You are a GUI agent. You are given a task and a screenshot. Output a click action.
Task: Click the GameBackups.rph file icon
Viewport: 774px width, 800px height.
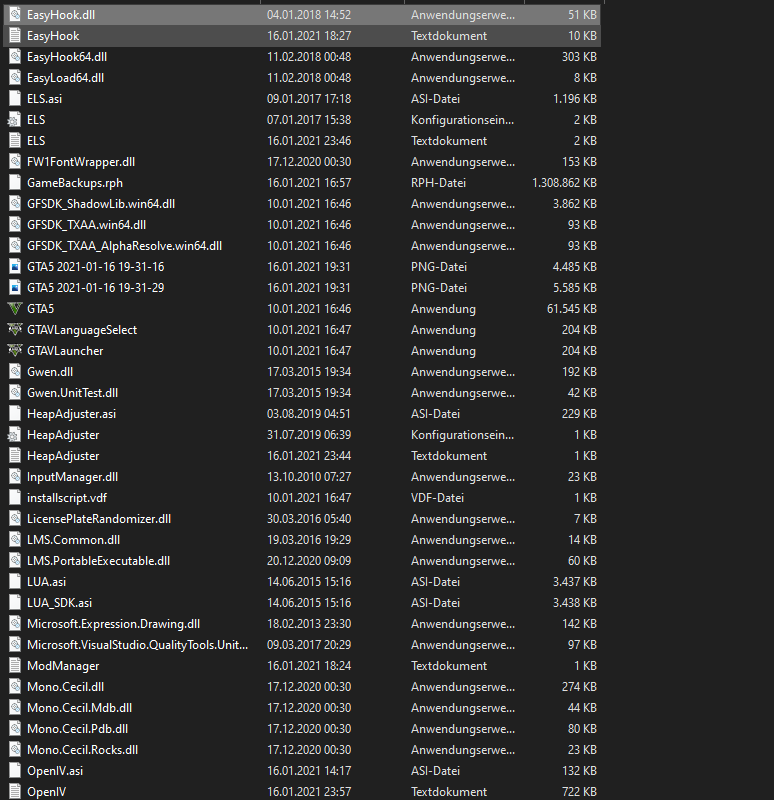(15, 183)
